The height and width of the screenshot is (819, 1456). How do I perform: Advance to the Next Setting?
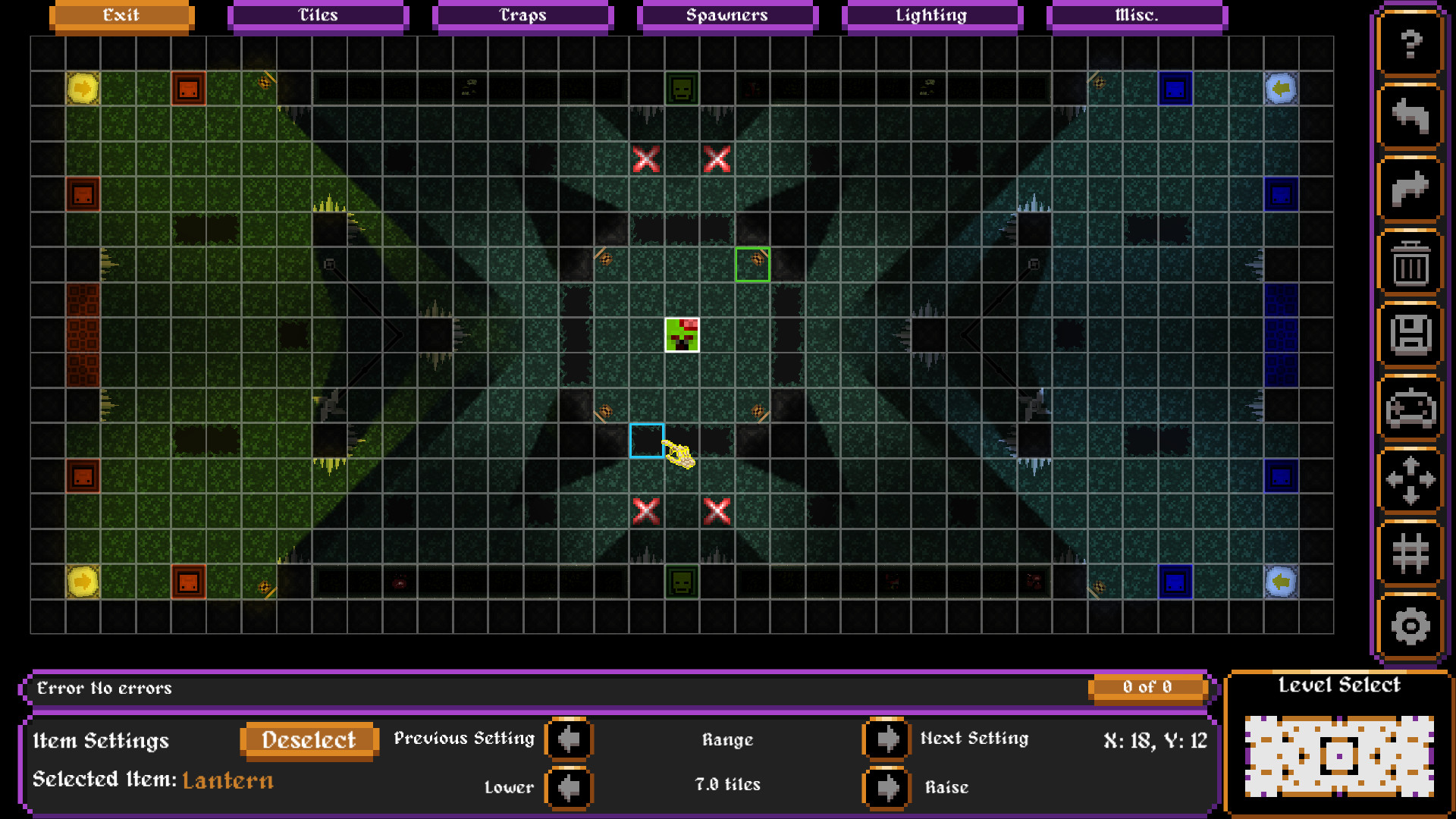click(886, 739)
